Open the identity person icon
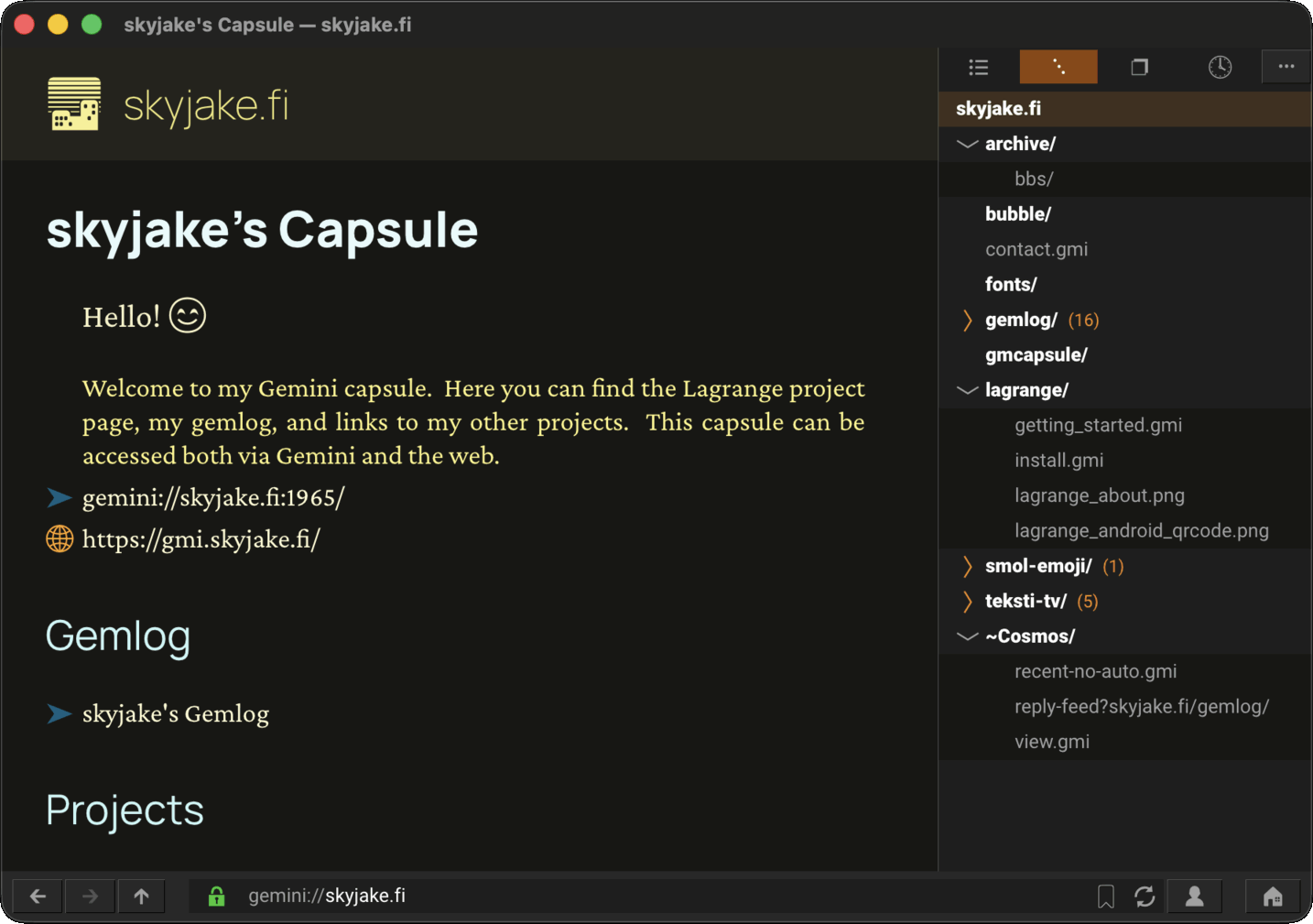The height and width of the screenshot is (924, 1313). pyautogui.click(x=1194, y=897)
